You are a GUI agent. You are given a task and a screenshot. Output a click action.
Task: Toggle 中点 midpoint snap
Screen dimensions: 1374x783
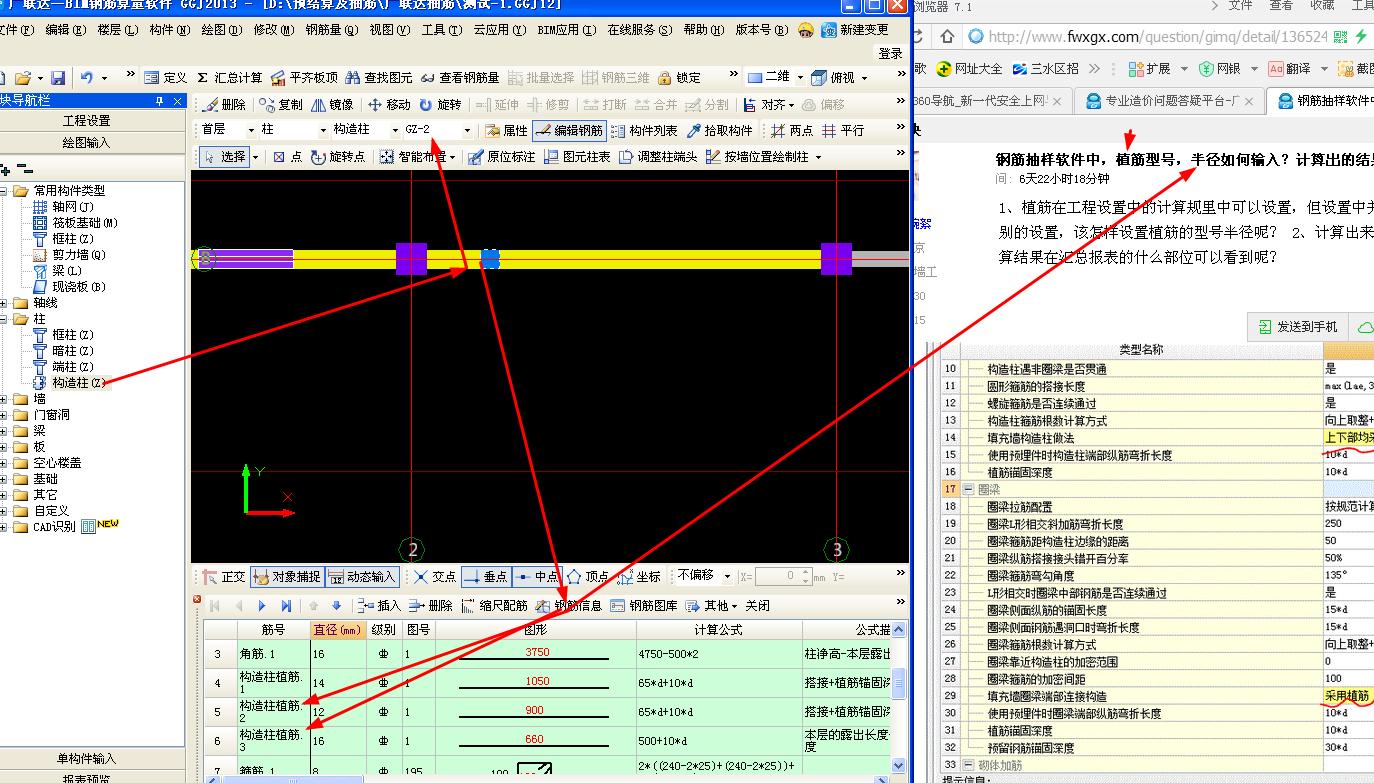pos(536,576)
